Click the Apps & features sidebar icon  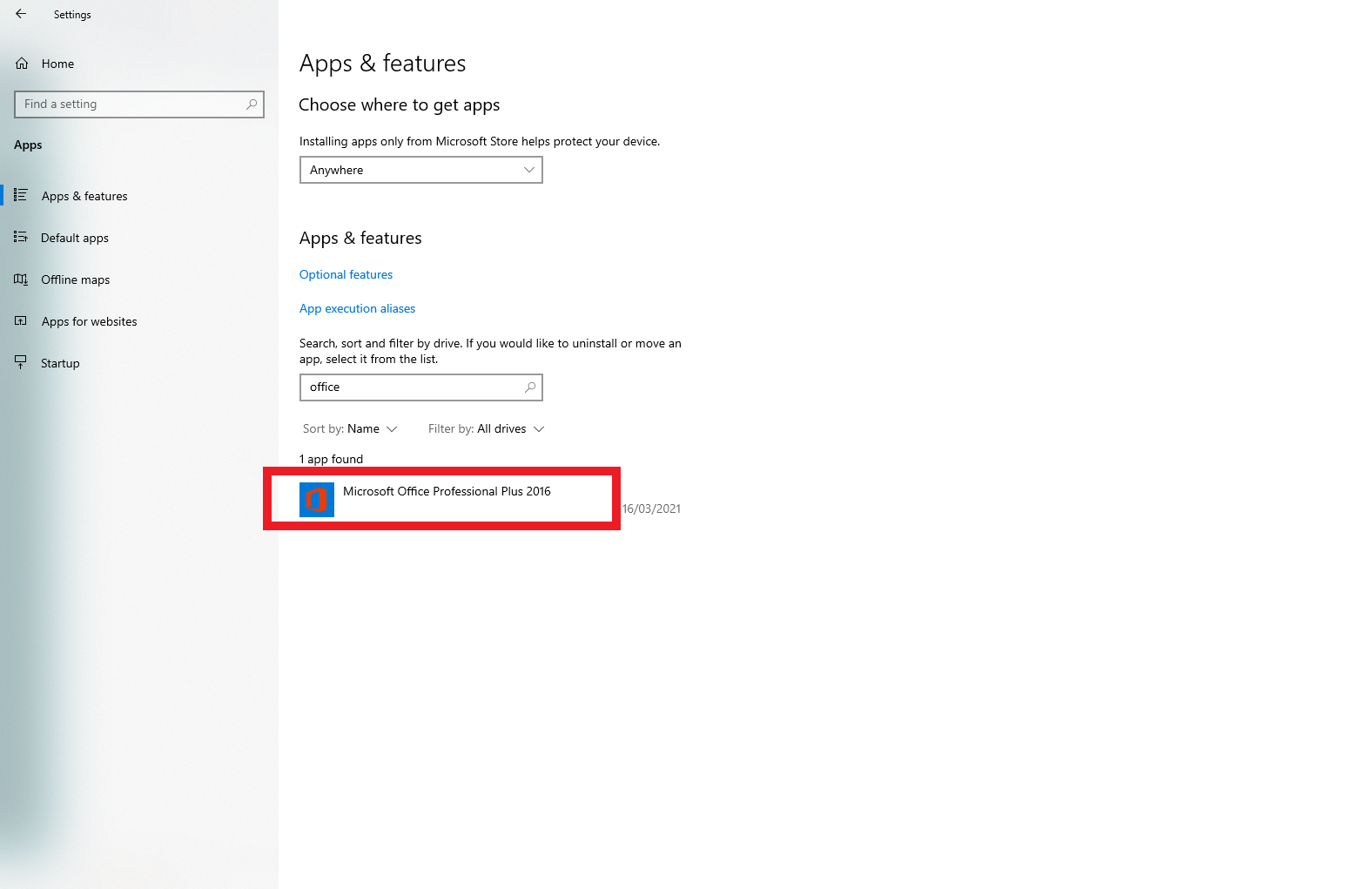(21, 195)
